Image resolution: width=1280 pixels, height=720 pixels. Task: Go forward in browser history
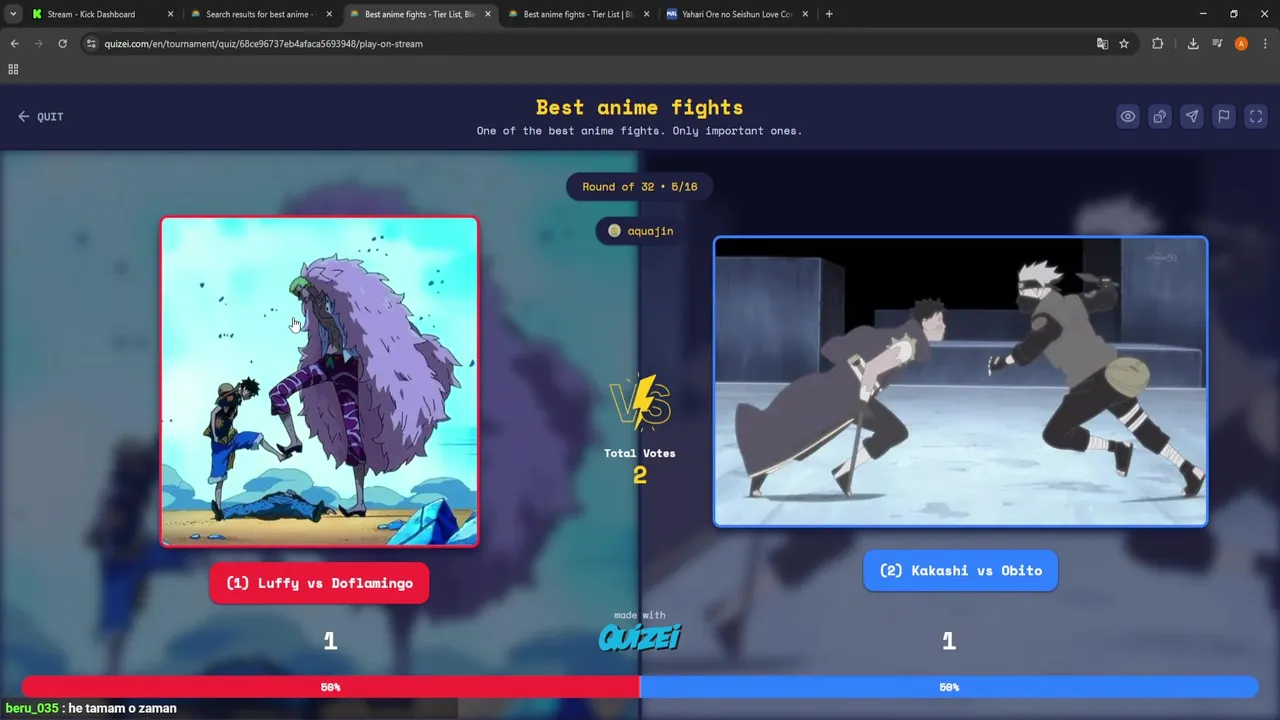coord(38,44)
